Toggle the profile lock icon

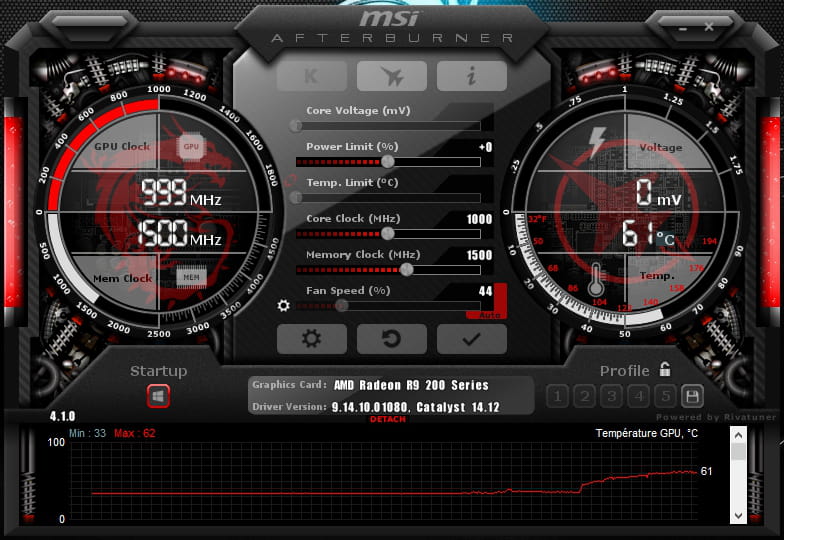pos(665,369)
